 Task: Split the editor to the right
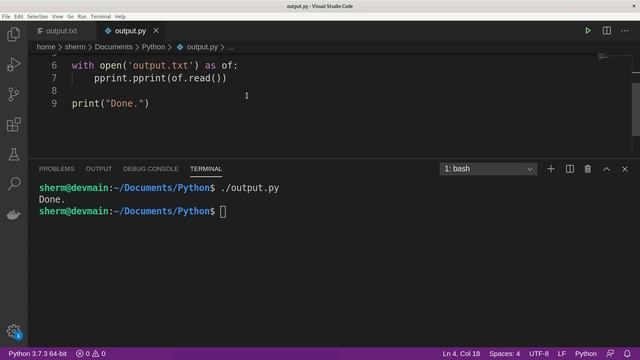(607, 31)
